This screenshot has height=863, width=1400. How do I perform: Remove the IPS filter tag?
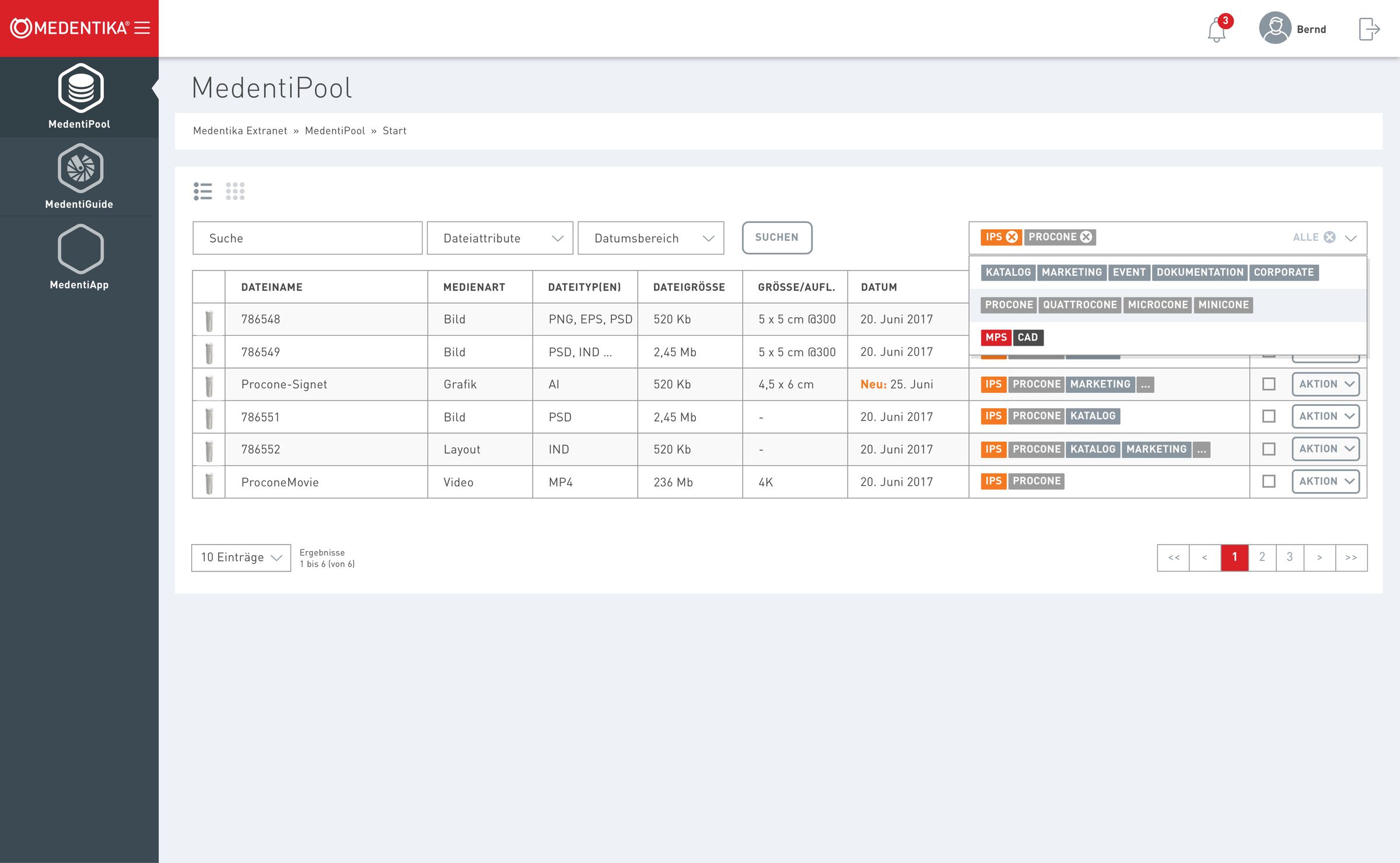point(1012,237)
